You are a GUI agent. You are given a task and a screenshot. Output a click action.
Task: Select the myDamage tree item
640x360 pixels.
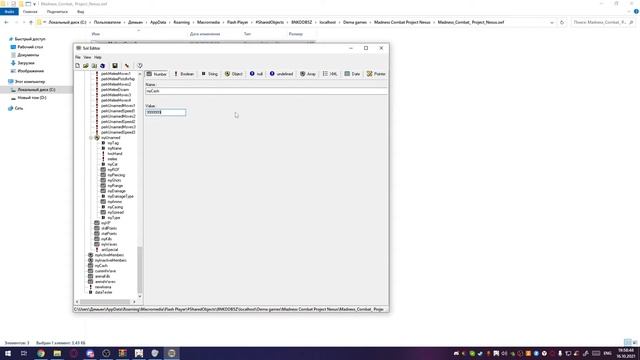tap(116, 191)
